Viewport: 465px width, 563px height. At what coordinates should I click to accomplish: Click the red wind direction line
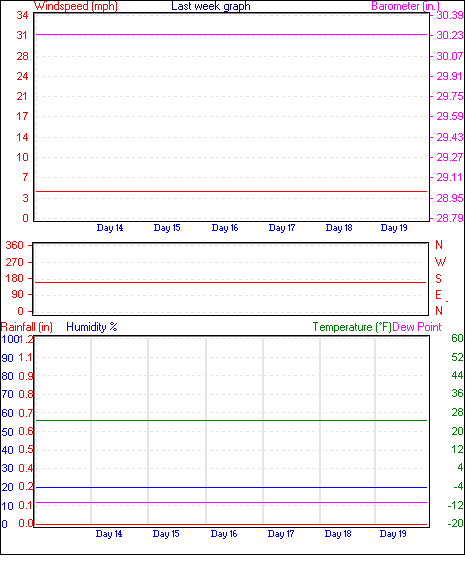tap(231, 283)
